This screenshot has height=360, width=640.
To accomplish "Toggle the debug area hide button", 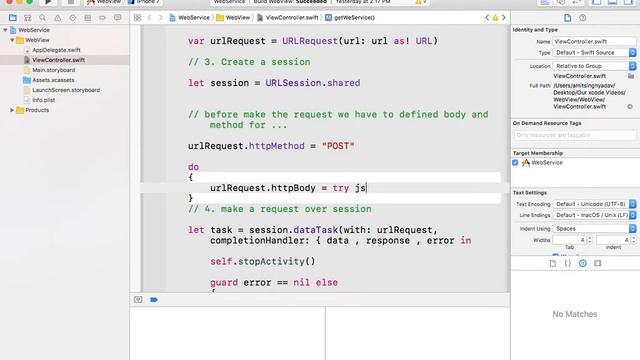I will pos(138,300).
